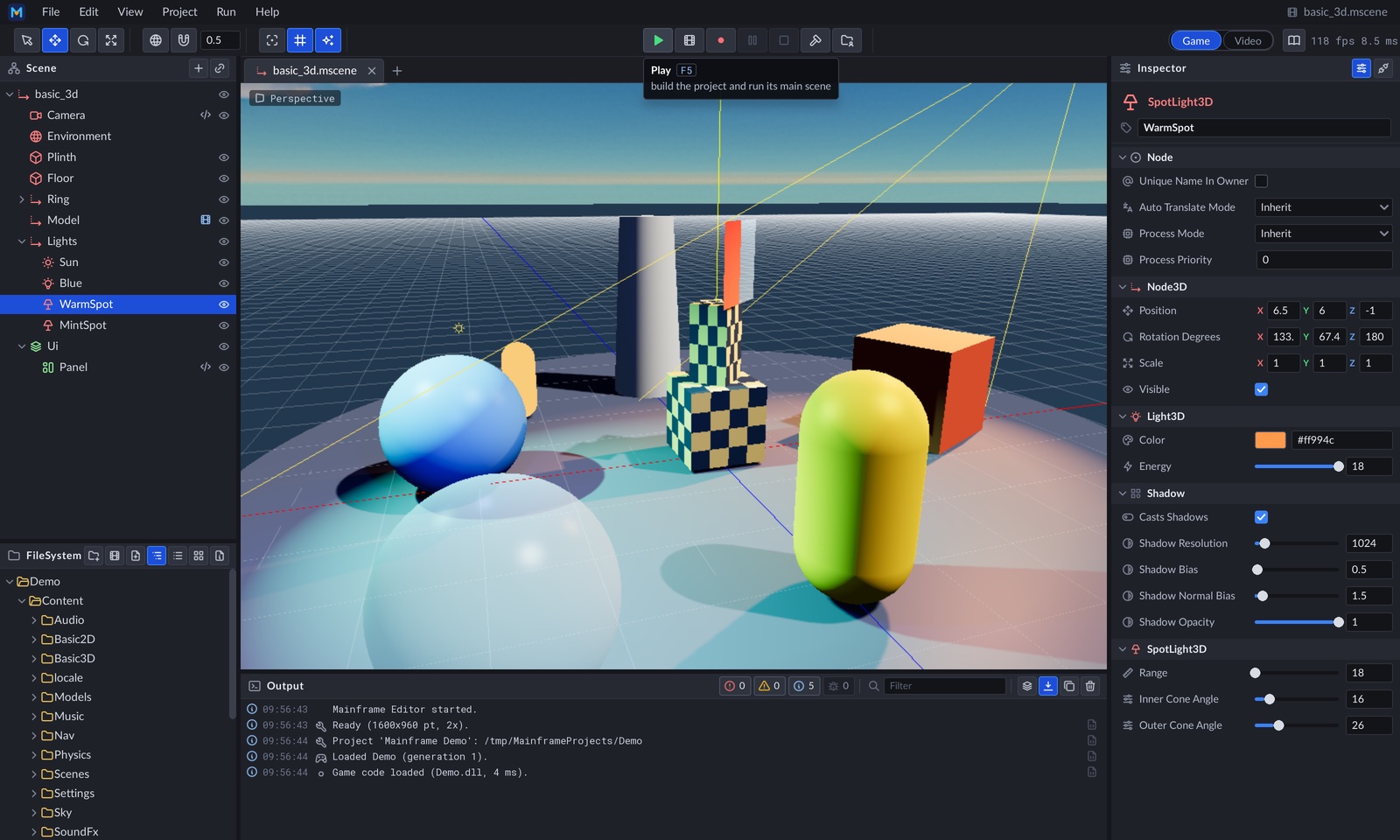Toggle the grid display toolbar icon
This screenshot has height=840, width=1400.
pos(300,40)
